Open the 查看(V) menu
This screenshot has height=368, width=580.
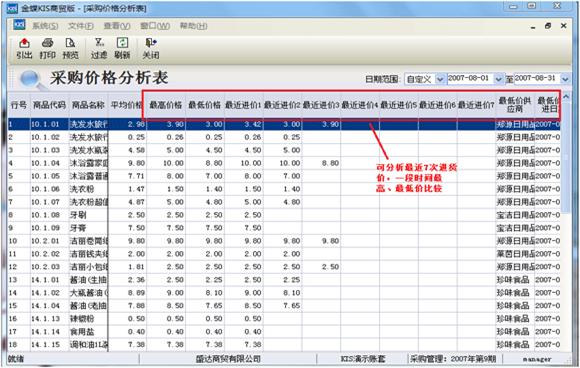(x=117, y=26)
